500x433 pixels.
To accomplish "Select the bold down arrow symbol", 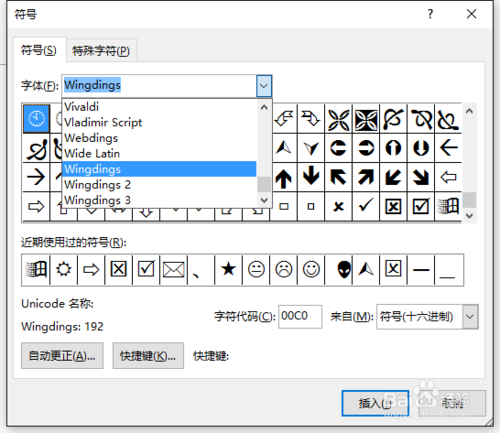I will [311, 177].
